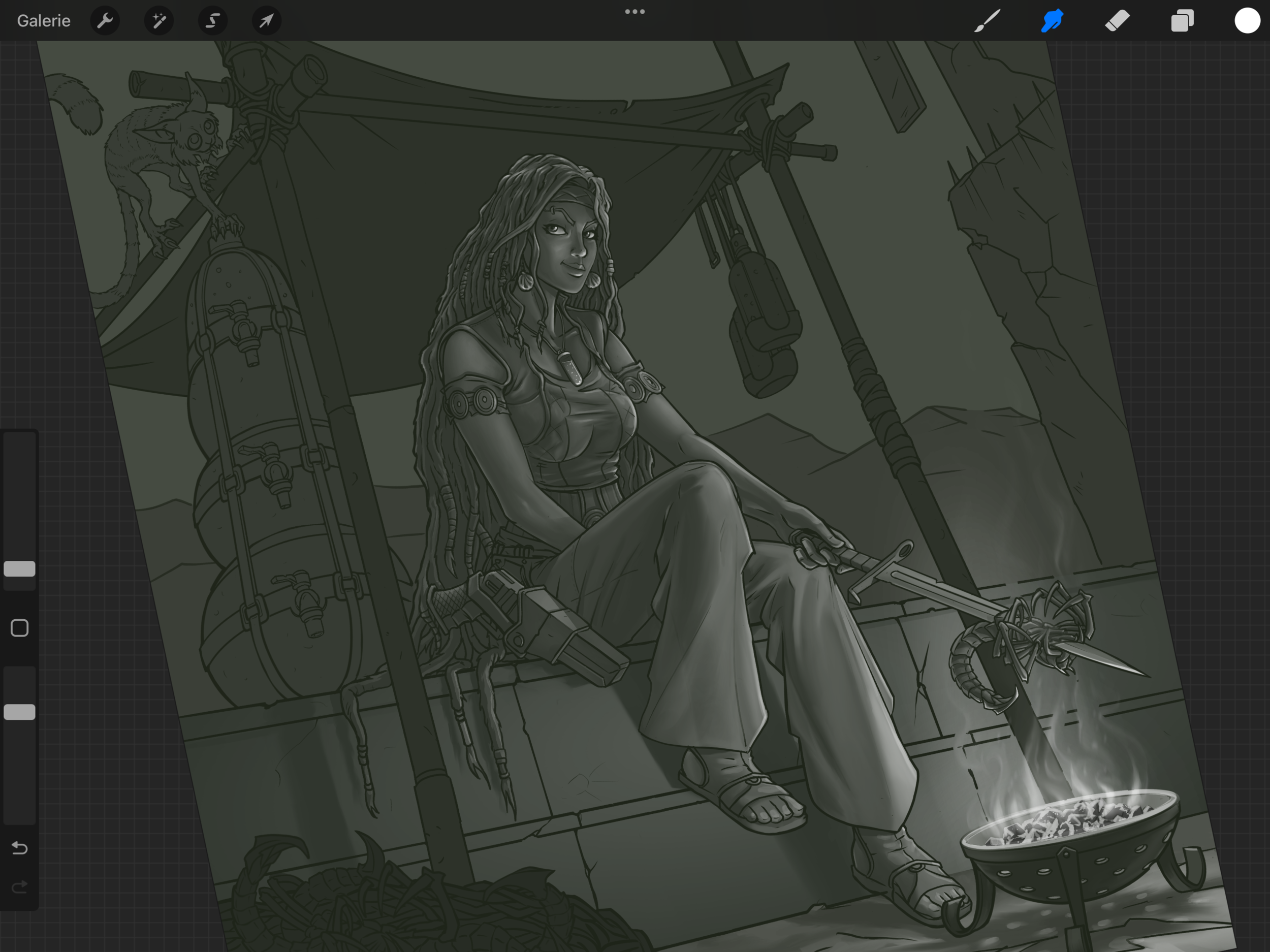Undo the last stroke
This screenshot has width=1270, height=952.
19,847
